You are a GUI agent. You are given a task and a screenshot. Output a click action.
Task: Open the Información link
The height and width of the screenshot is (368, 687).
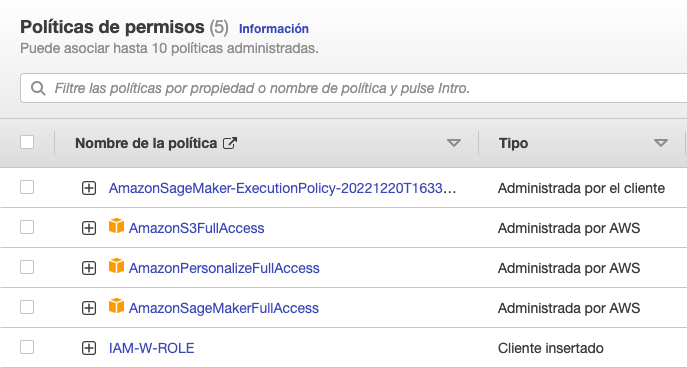[x=274, y=29]
